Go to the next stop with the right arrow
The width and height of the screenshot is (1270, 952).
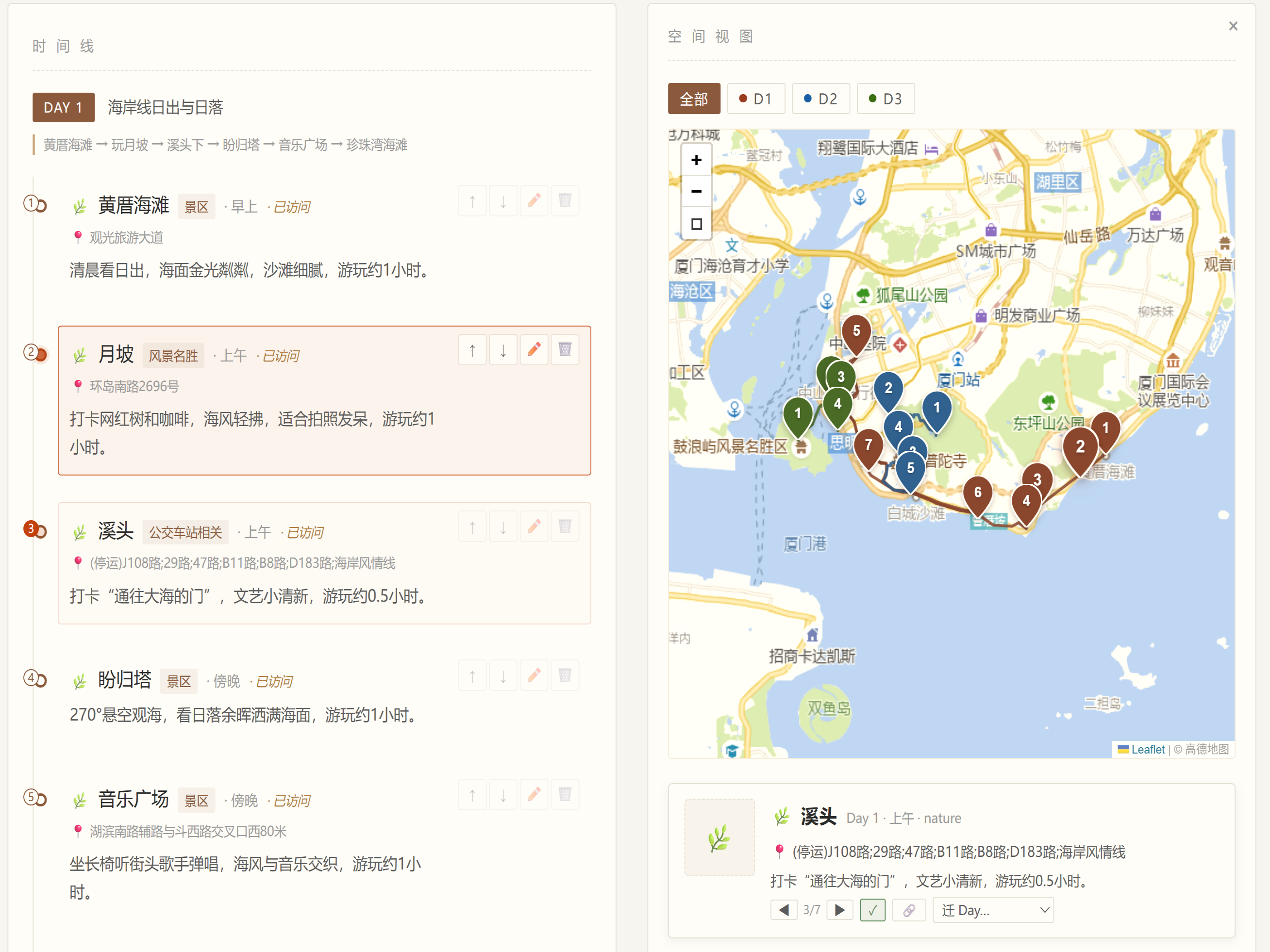click(x=839, y=910)
